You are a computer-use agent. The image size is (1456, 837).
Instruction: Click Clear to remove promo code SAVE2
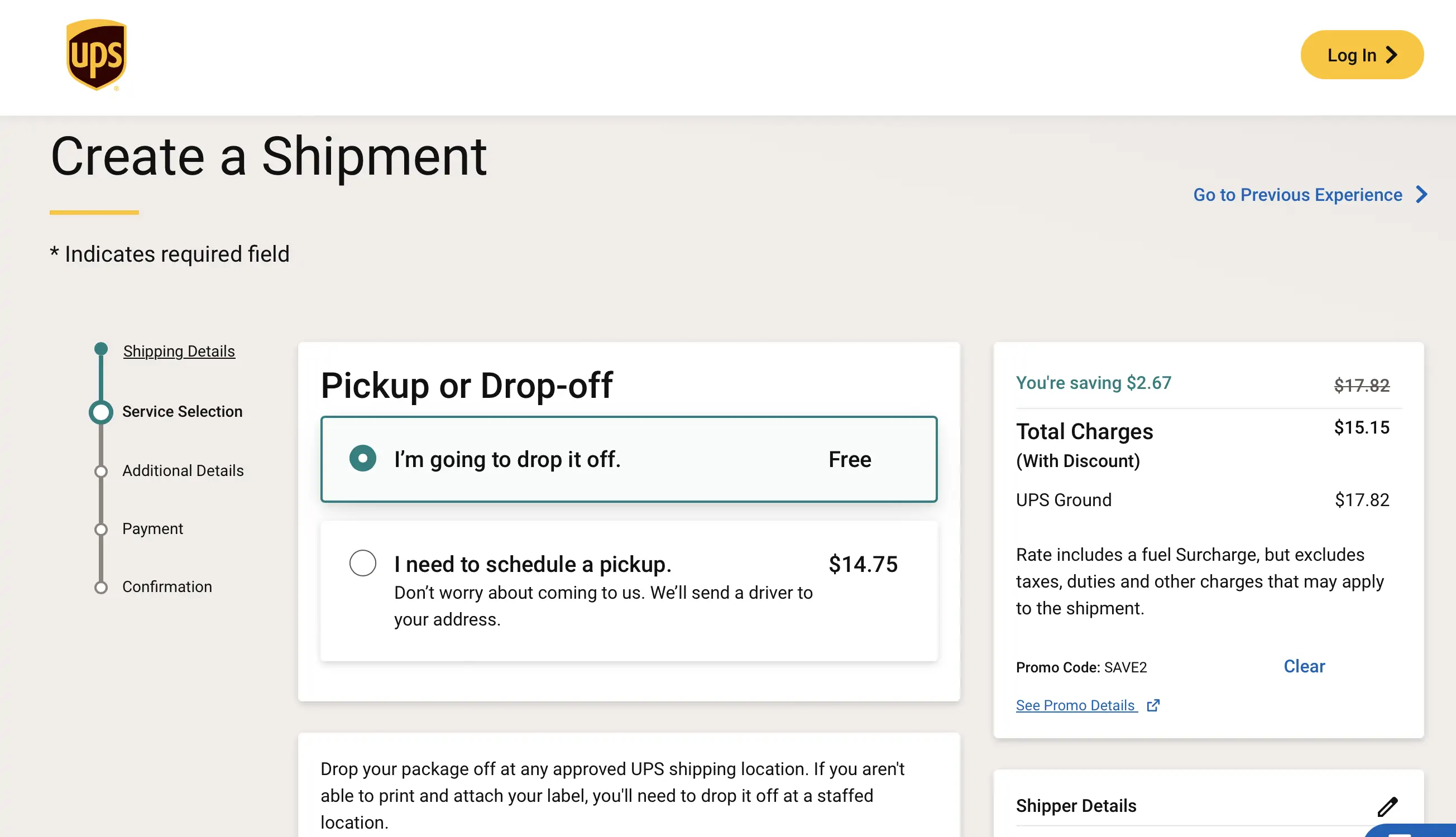click(1304, 666)
